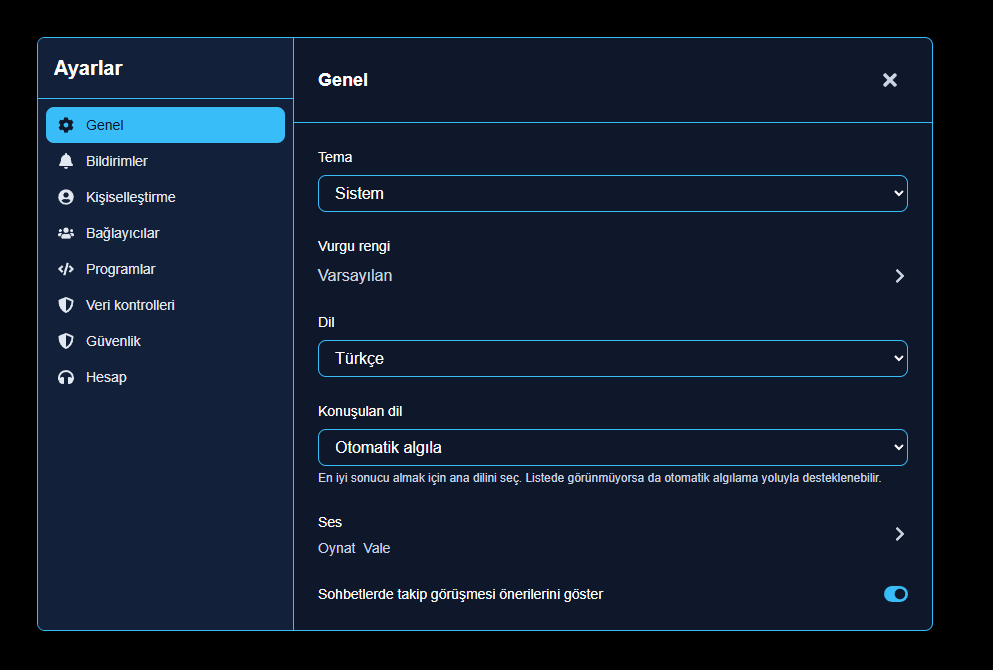
Task: Click the shield icon beside Güvenlik
Action: 66,341
